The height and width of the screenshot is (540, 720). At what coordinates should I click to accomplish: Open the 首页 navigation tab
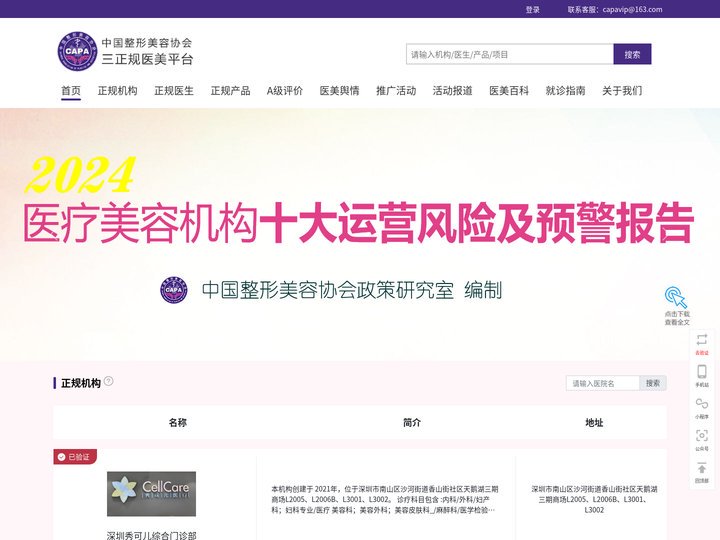(71, 91)
